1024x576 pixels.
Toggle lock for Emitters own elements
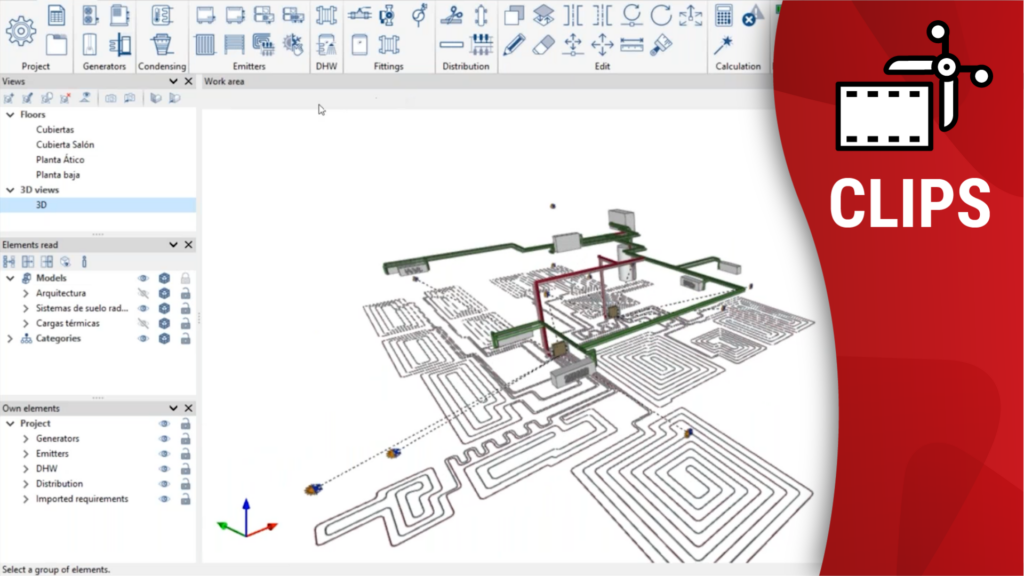click(185, 454)
